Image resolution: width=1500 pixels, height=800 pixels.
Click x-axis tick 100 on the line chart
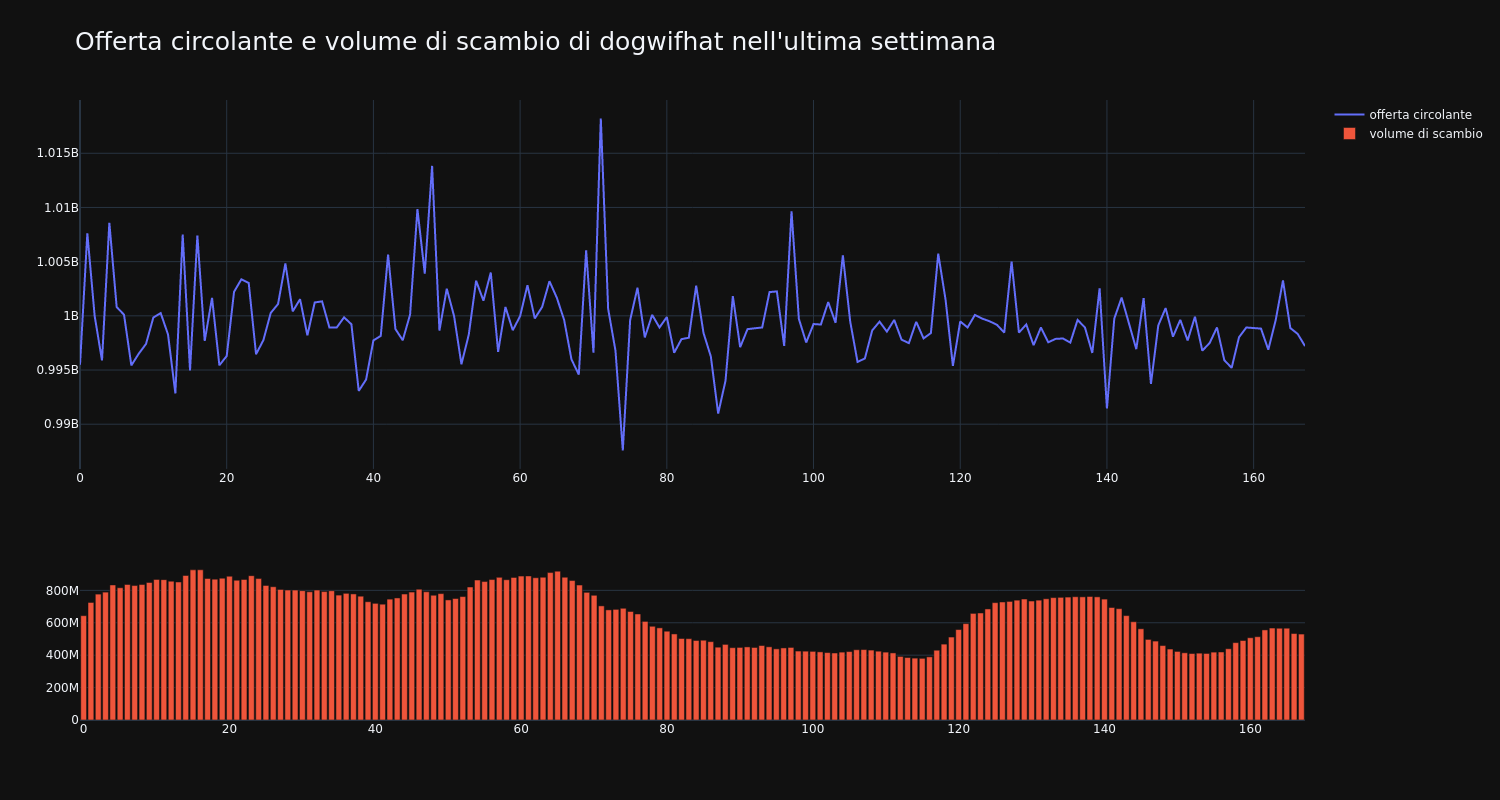[813, 478]
